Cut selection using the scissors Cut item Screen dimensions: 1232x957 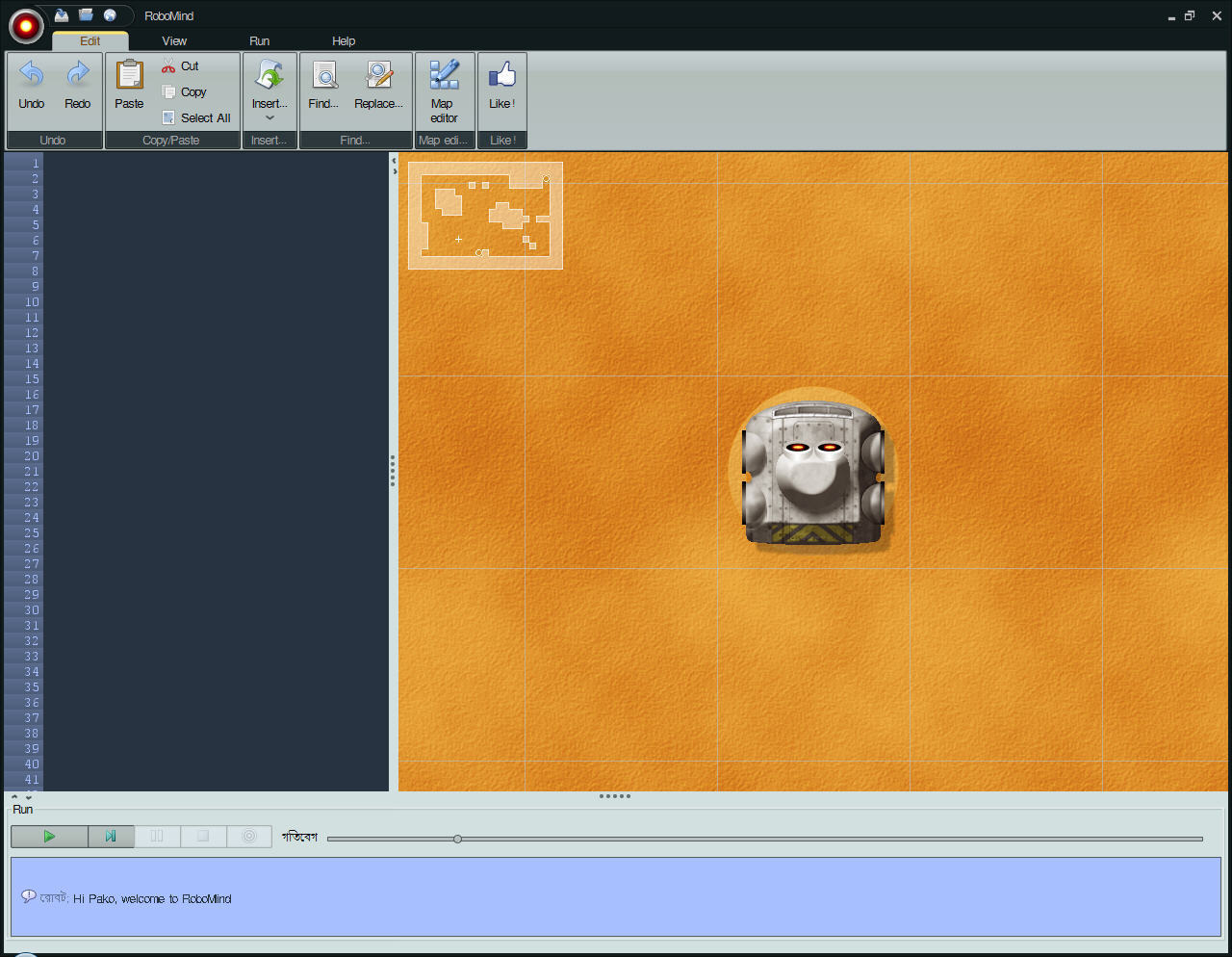coord(181,66)
